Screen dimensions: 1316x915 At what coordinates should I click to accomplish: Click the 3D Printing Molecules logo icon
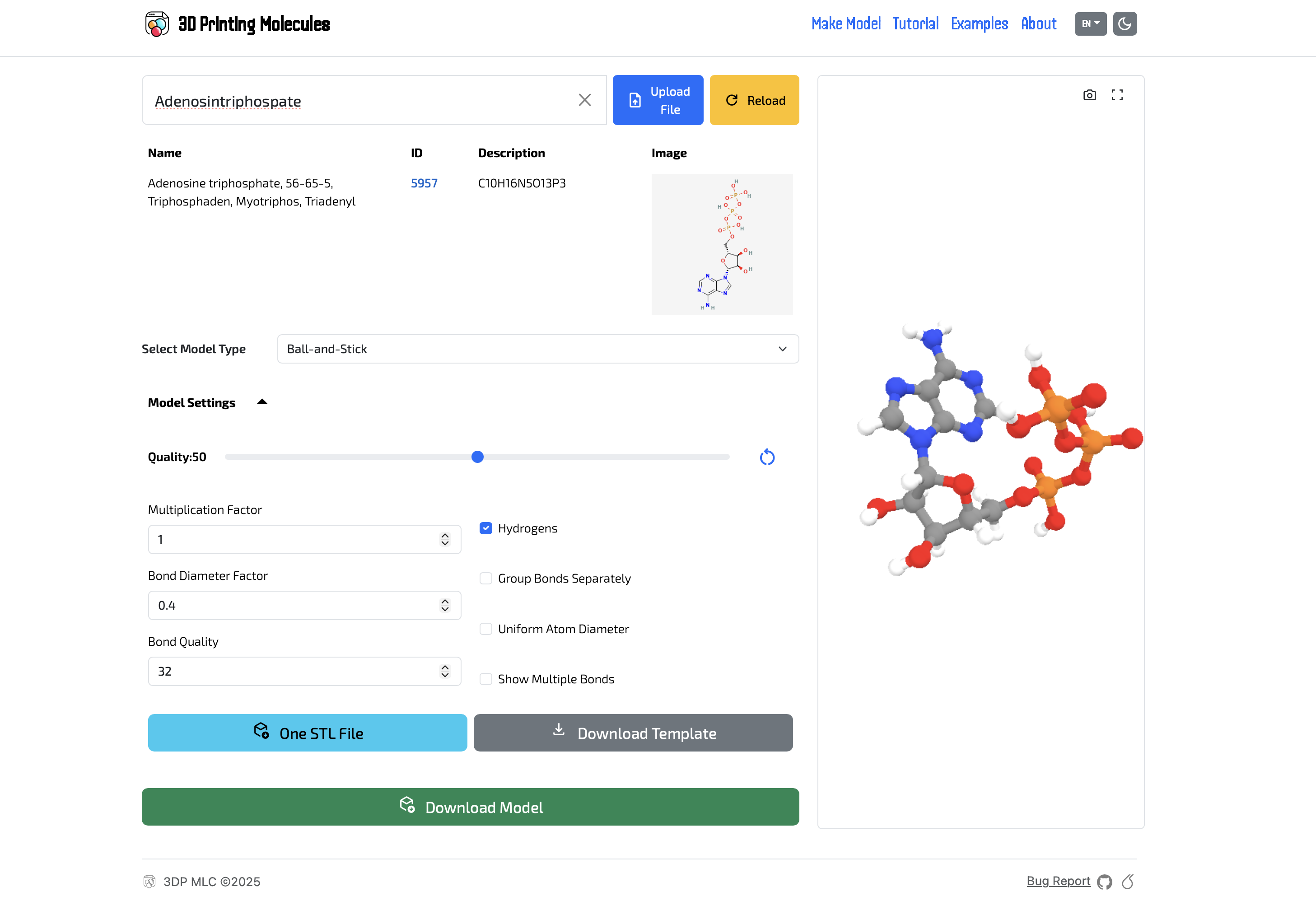pos(156,23)
